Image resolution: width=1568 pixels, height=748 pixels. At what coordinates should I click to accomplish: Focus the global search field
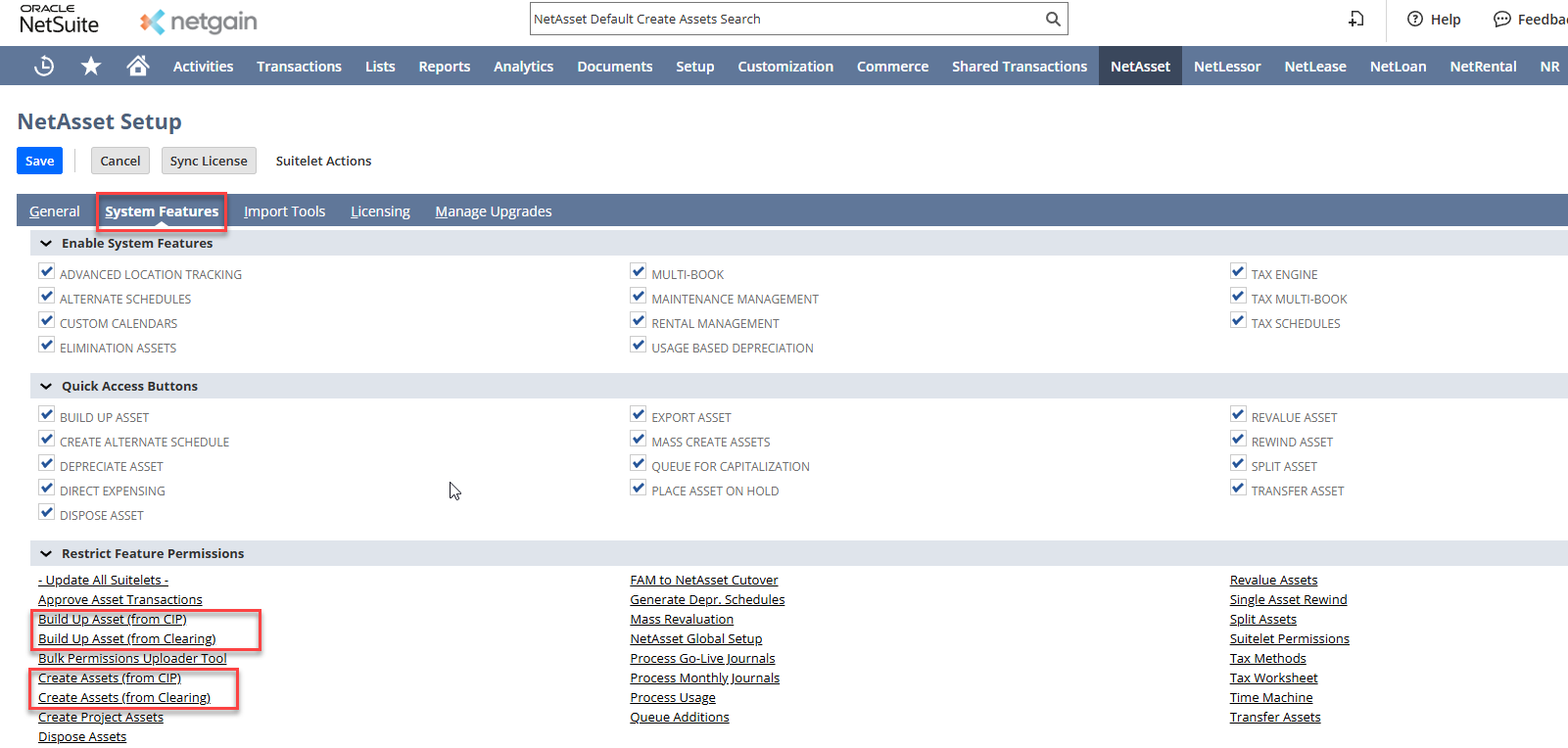click(784, 19)
